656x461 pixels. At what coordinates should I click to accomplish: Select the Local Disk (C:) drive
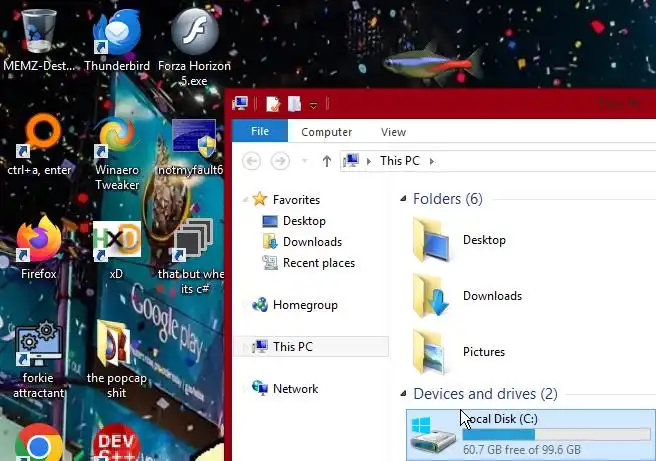click(x=530, y=435)
